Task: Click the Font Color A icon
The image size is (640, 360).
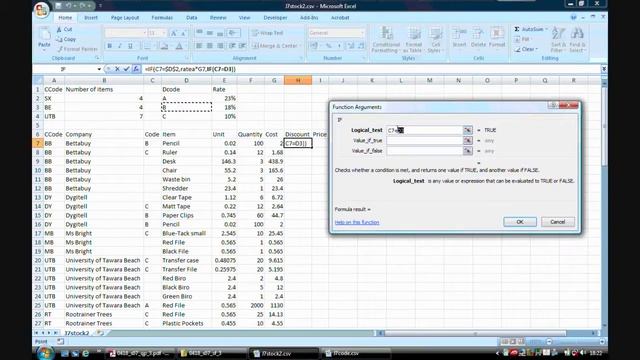Action: pos(179,46)
